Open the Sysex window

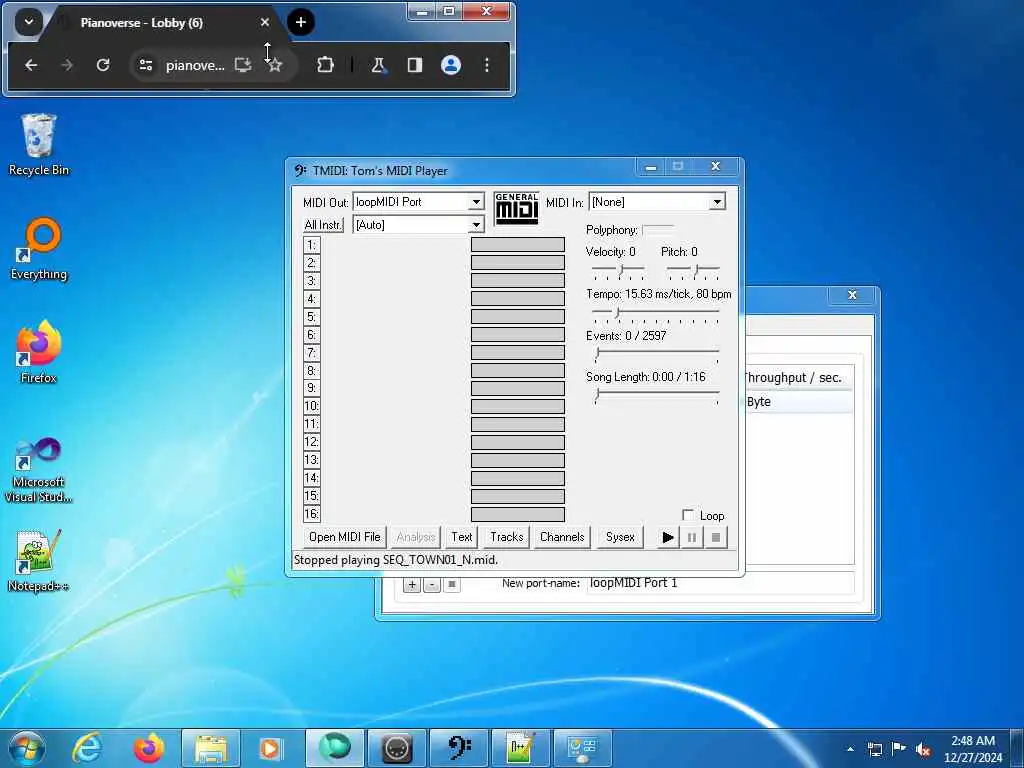[x=620, y=537]
